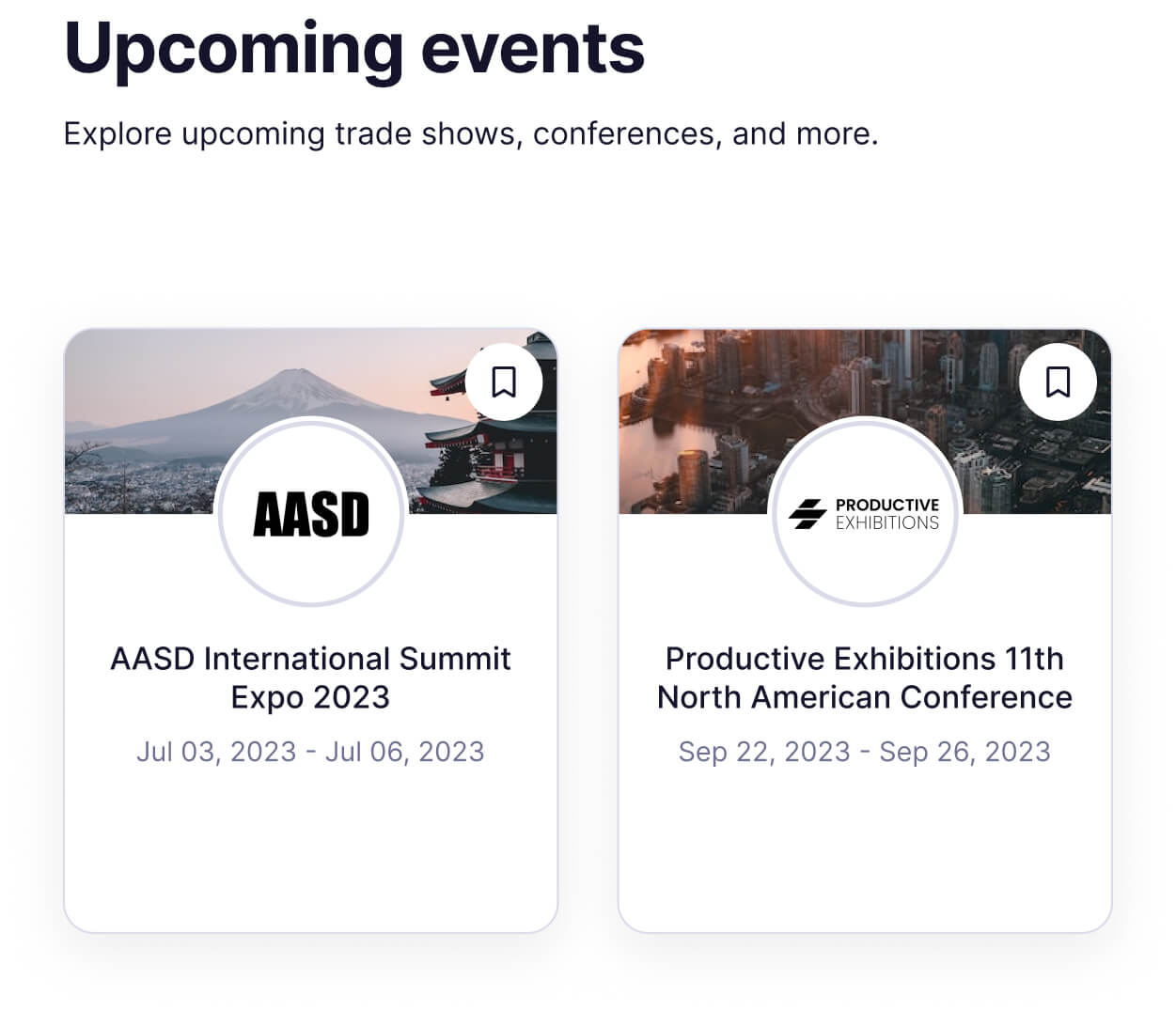
Task: Open Productive Exhibitions 11th North American Conference
Action: coord(864,677)
